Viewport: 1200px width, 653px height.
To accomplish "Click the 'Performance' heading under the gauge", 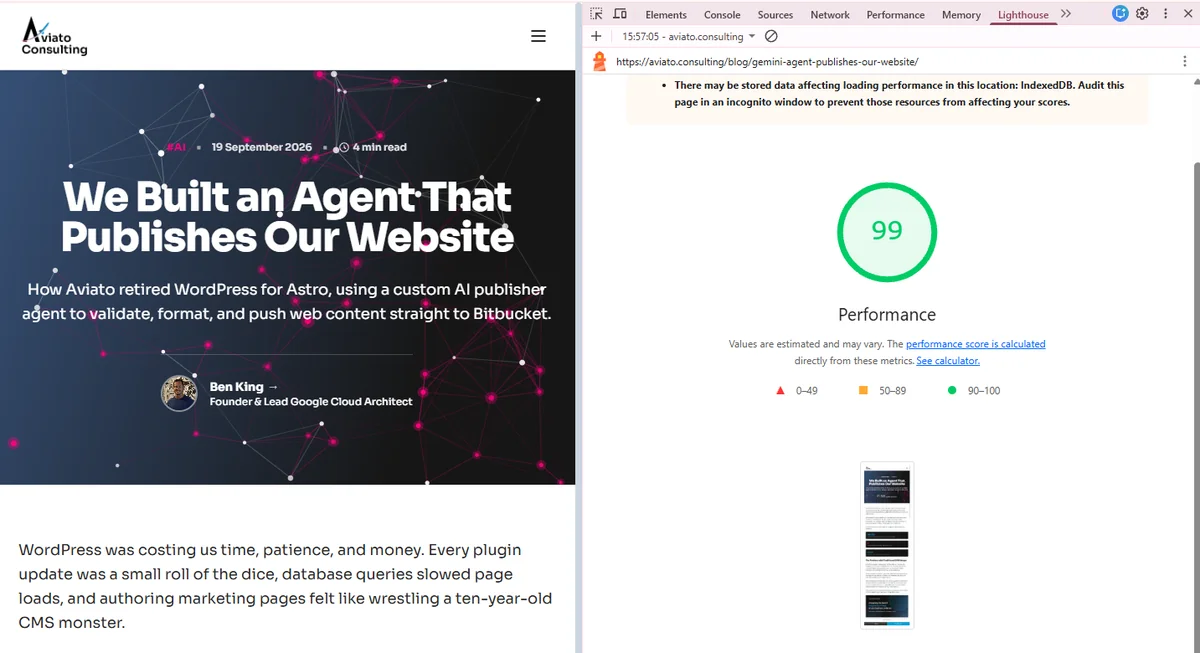I will click(x=887, y=315).
